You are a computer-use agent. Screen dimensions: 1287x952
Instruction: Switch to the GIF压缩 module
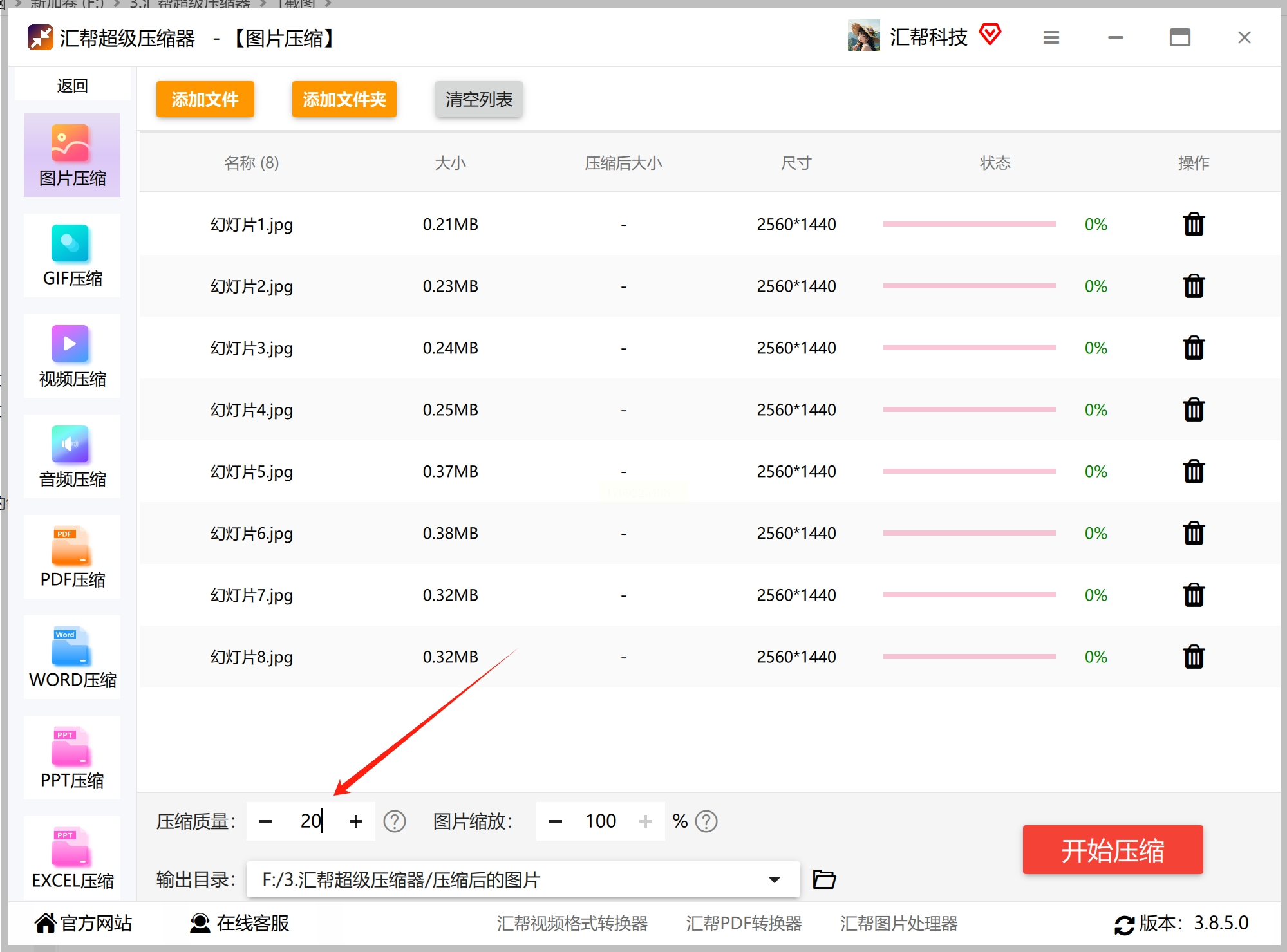72,256
